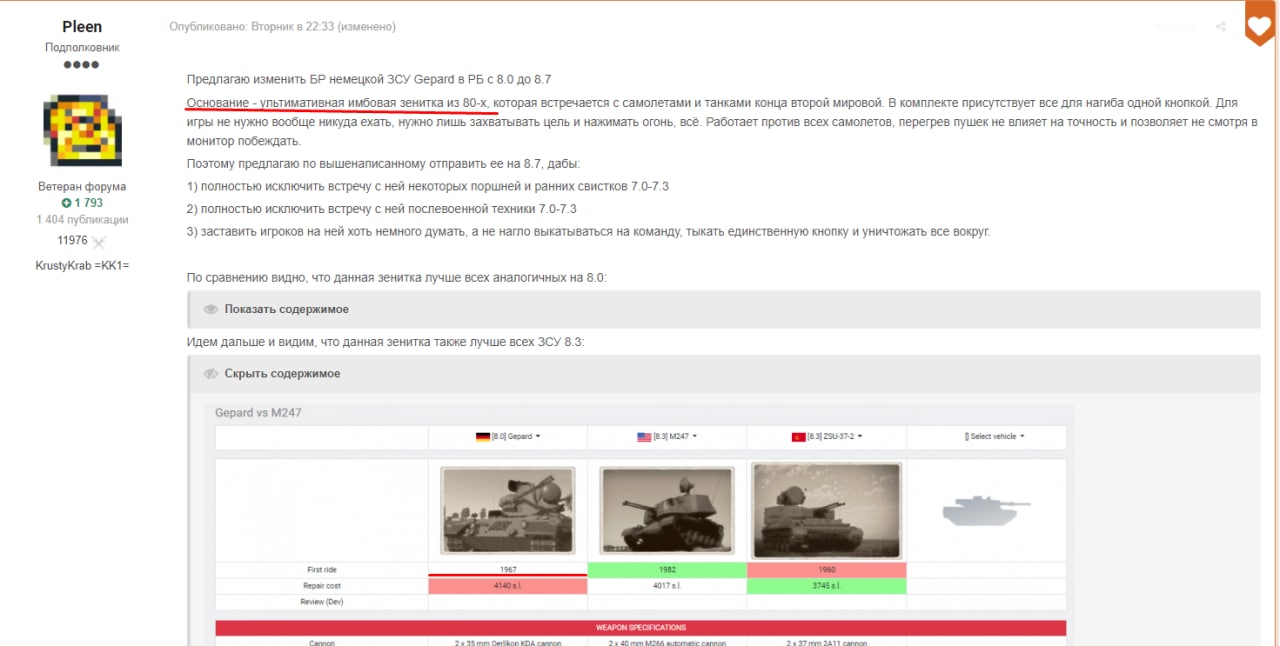
Task: Click the heart like badge
Action: click(x=1259, y=24)
